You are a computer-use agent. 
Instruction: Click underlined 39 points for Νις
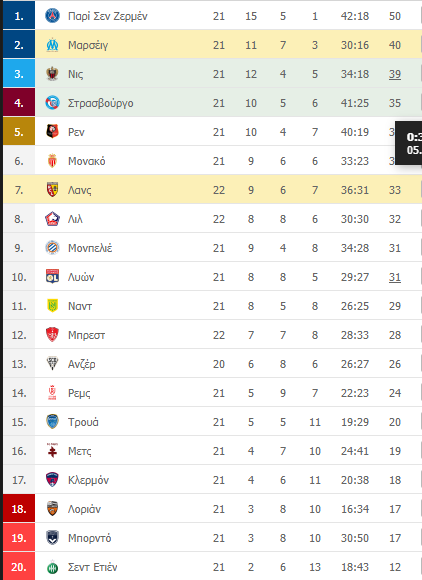395,74
